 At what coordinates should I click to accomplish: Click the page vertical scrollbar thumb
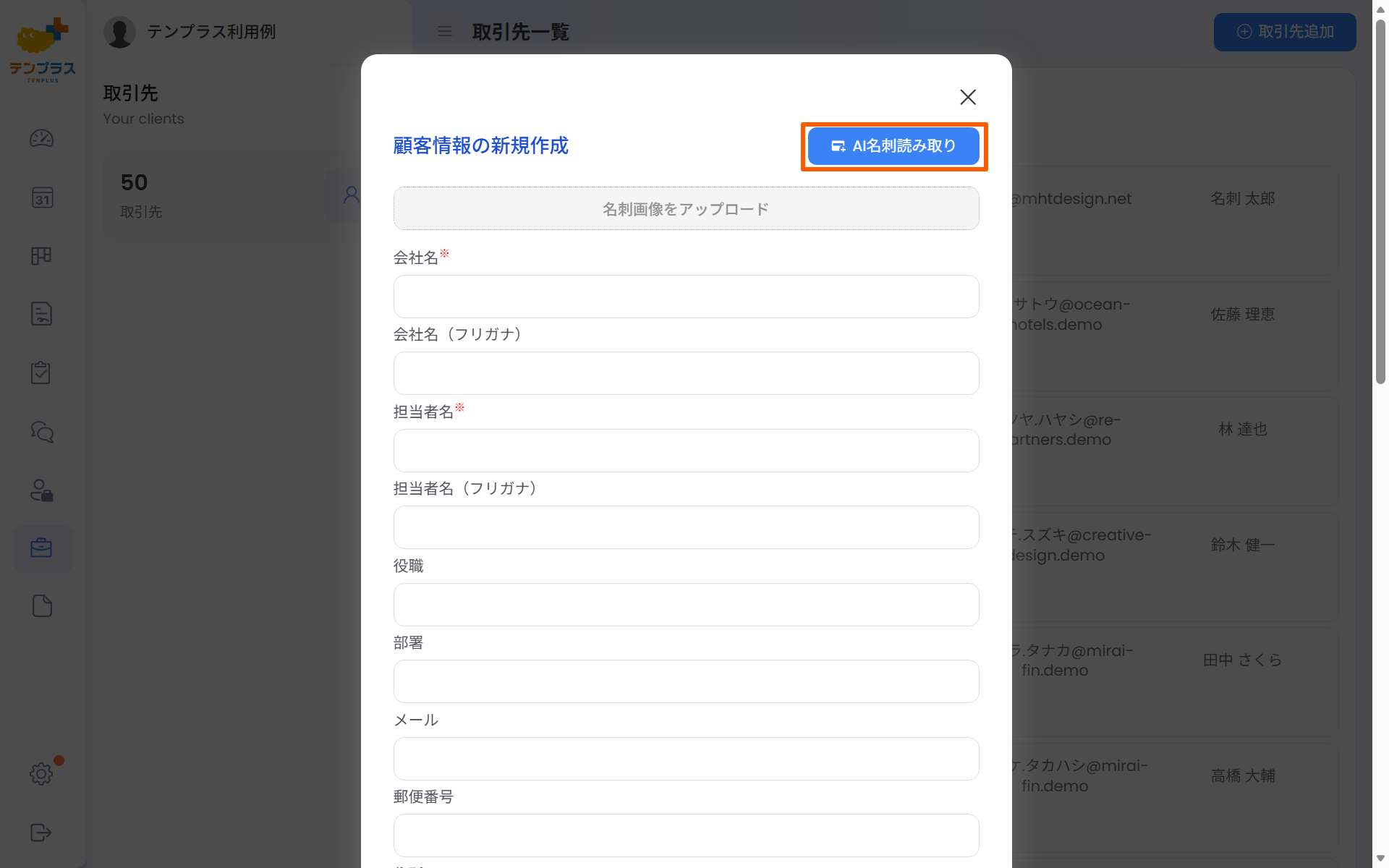1380,201
